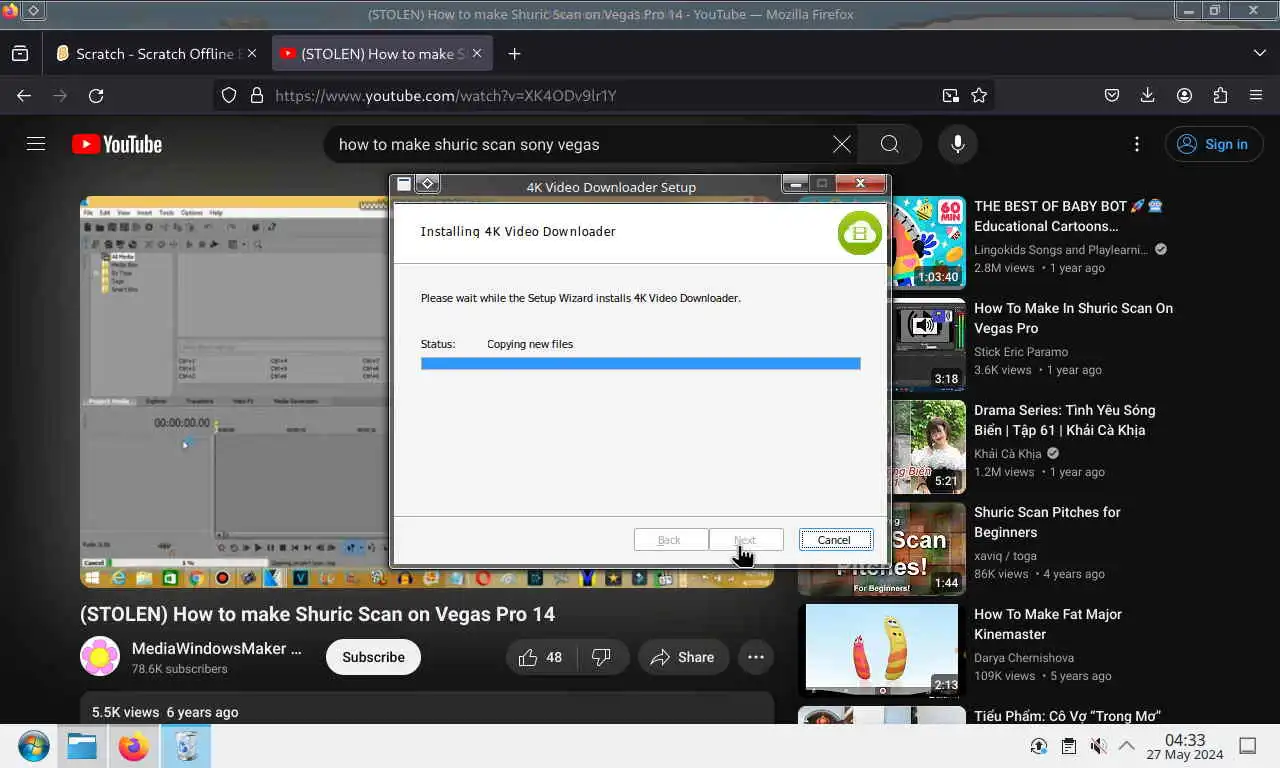Open MediaWindowsMaker channel avatar

tap(100, 657)
